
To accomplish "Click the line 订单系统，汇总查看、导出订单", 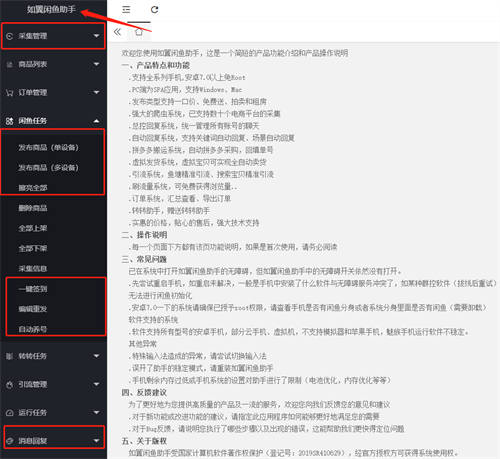I will [x=180, y=199].
